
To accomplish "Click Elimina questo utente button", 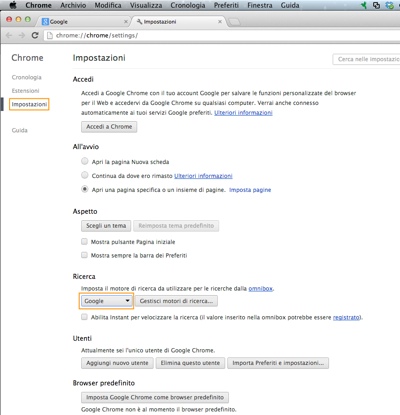I will [x=190, y=363].
